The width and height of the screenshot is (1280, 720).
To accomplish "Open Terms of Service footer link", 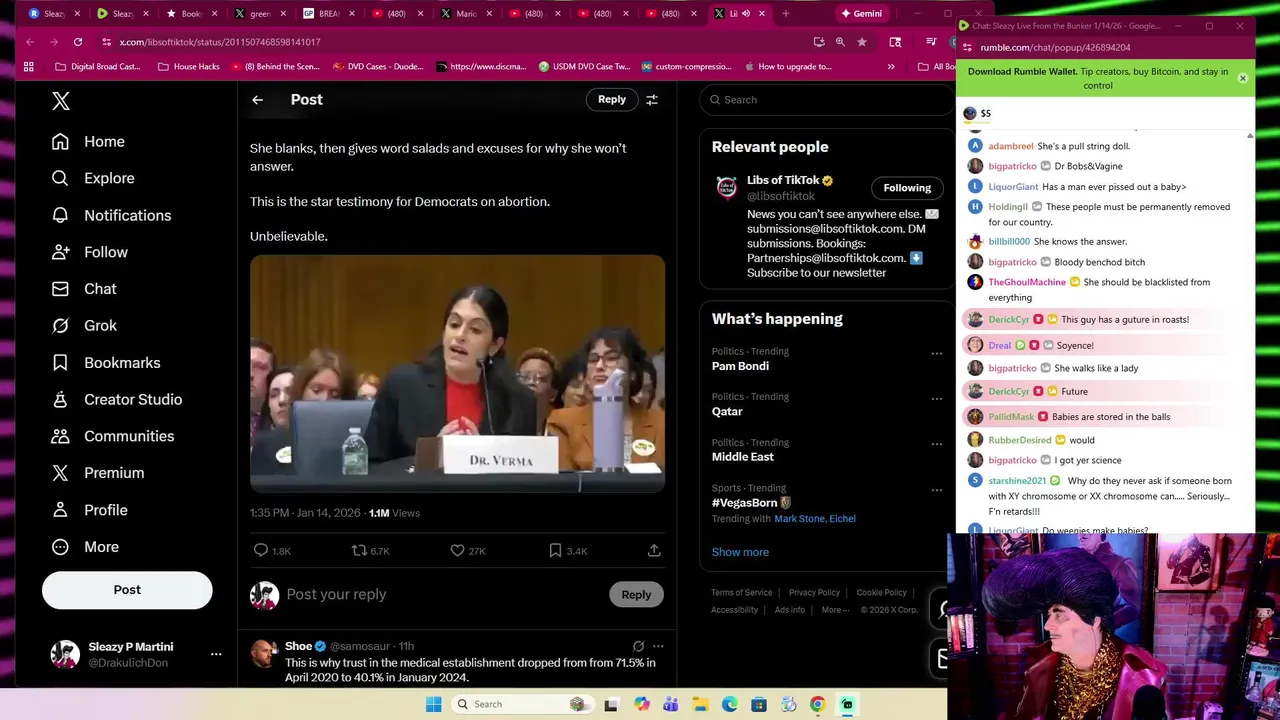I will tap(741, 593).
